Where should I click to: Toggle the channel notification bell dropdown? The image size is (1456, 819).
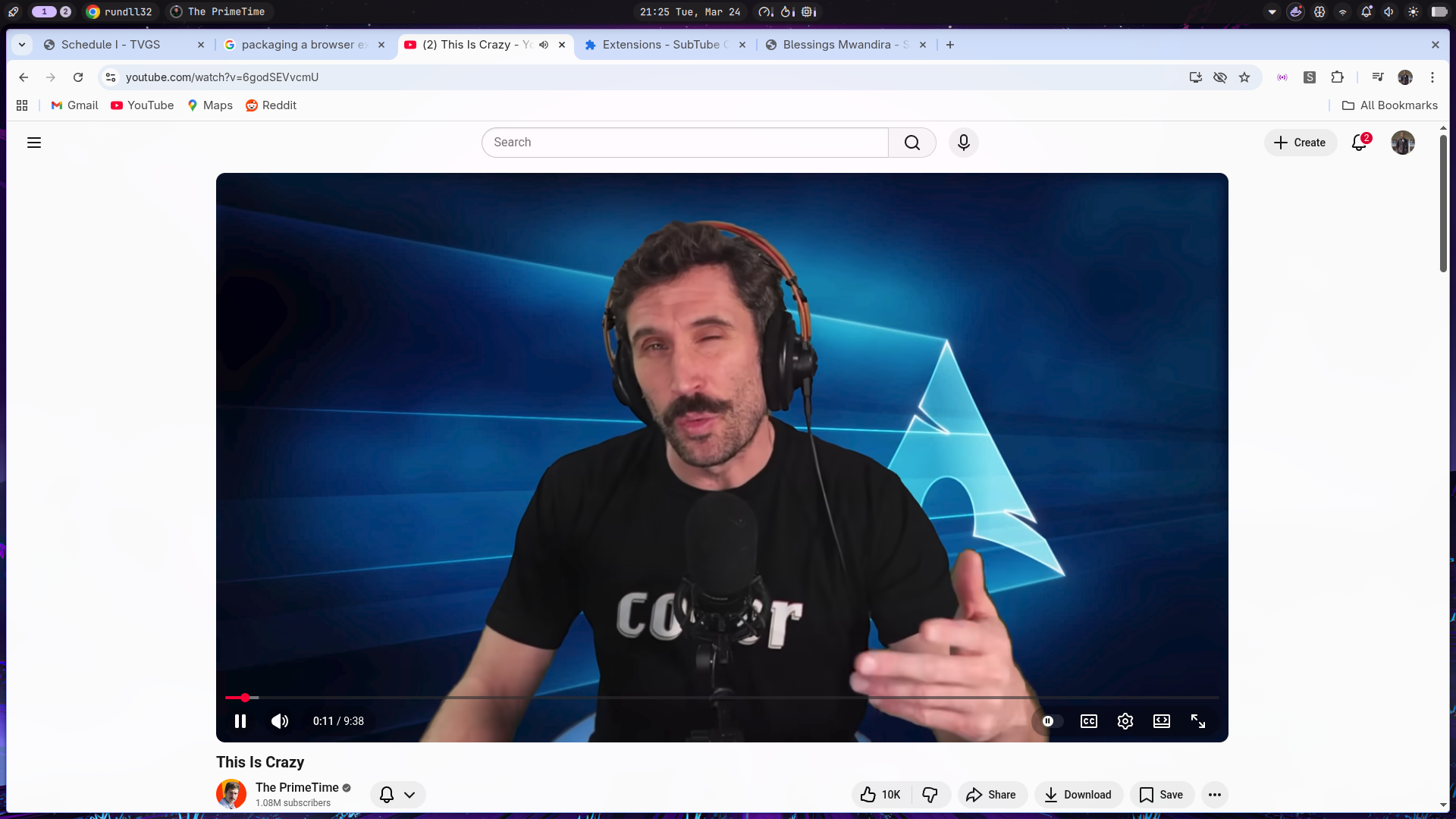(x=397, y=795)
